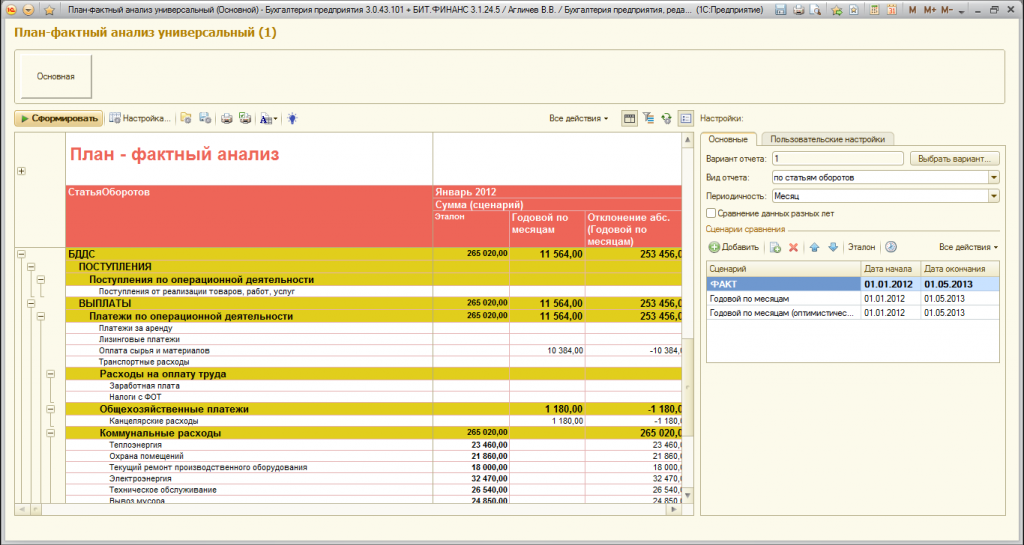Switch to Пользовательские настройки tab
1024x545 pixels.
point(826,139)
